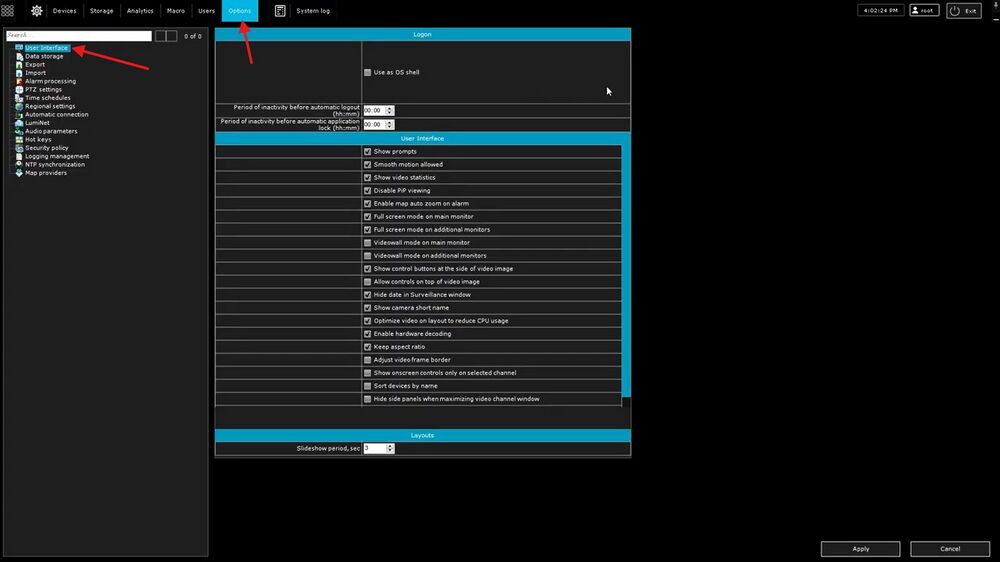1000x562 pixels.
Task: Toggle Hide date in Surveillance window
Action: [x=367, y=295]
